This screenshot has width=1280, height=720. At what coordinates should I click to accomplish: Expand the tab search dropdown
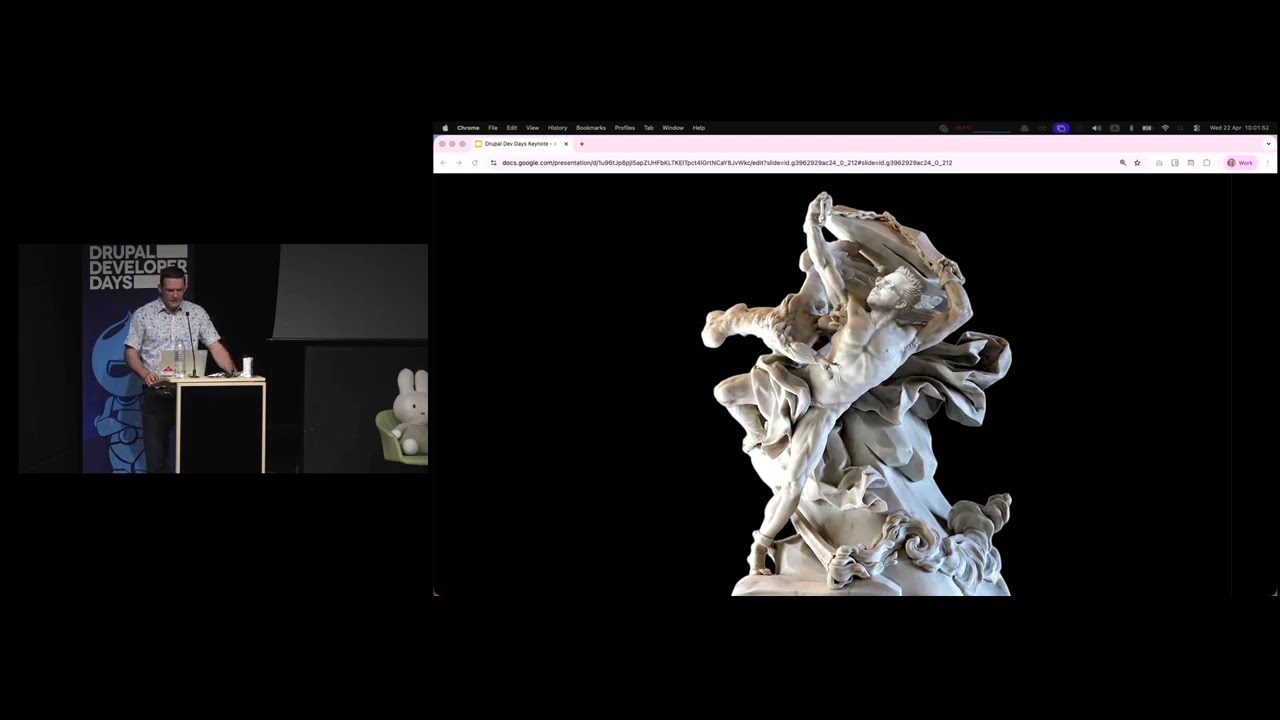click(x=1268, y=144)
